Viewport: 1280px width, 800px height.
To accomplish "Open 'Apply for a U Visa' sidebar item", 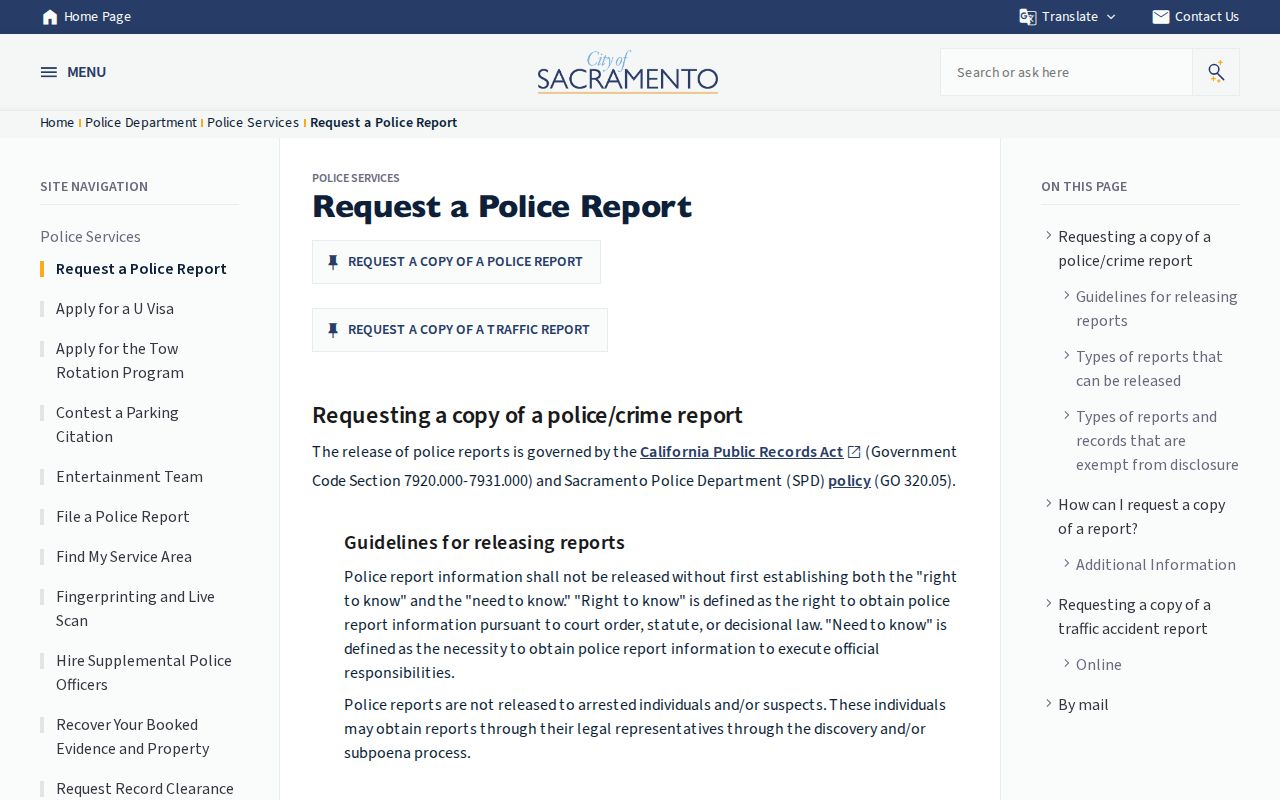I will click(115, 309).
